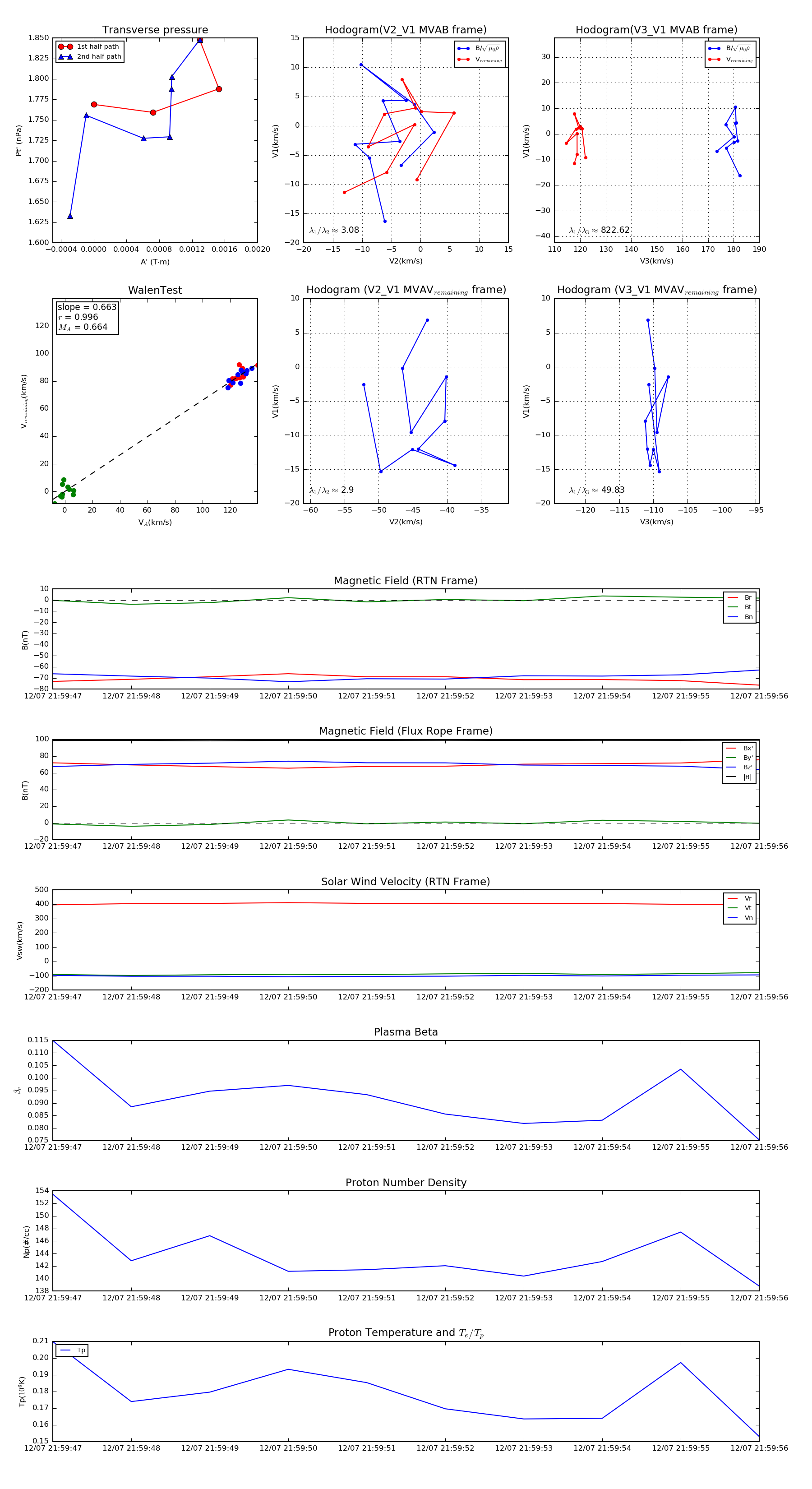Click the 'Vsw(km/s)' y-axis label

point(20,941)
